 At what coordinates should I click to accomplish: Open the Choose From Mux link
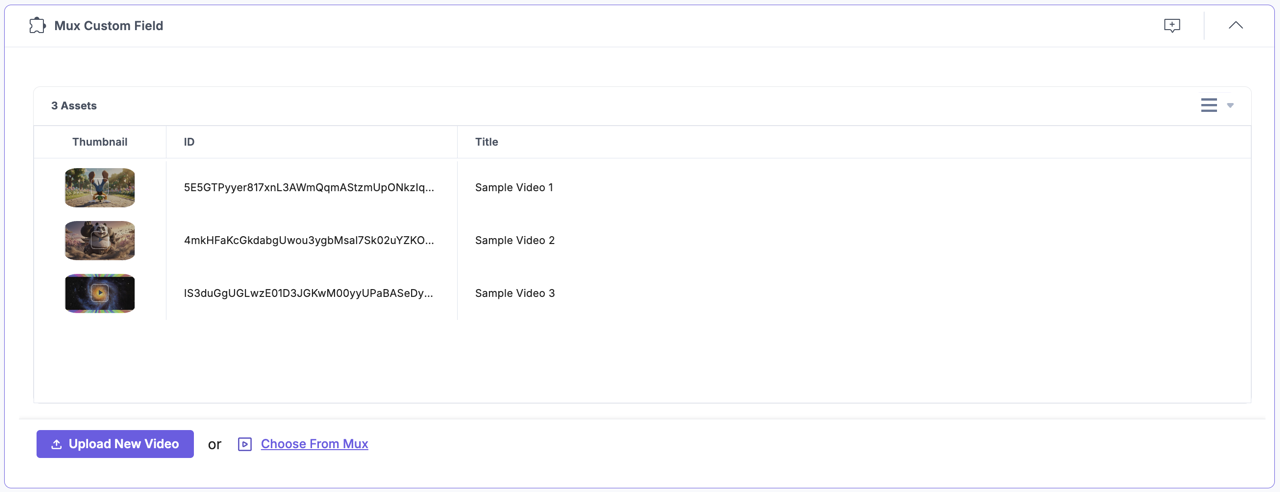coord(314,444)
